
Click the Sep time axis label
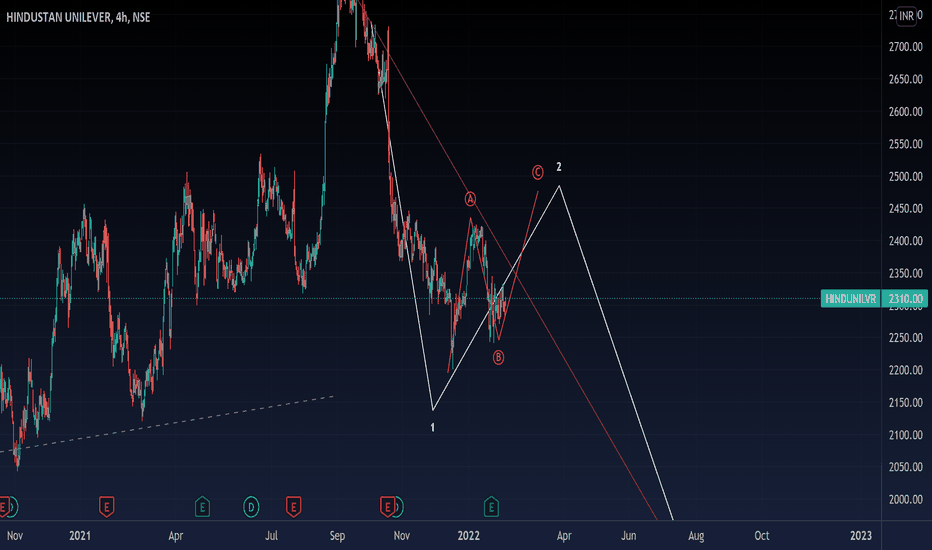pos(337,536)
